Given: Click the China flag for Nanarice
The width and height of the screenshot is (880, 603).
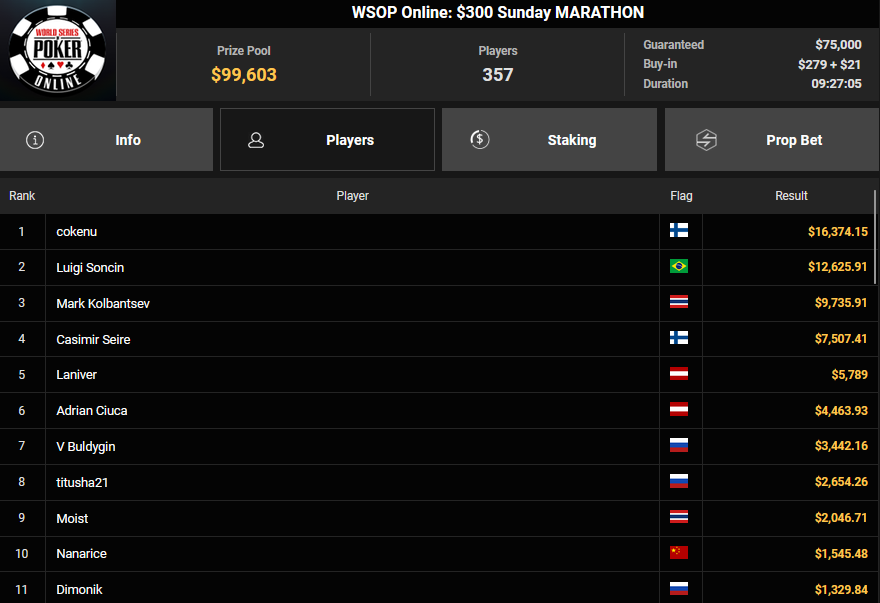Looking at the screenshot, I should point(679,553).
